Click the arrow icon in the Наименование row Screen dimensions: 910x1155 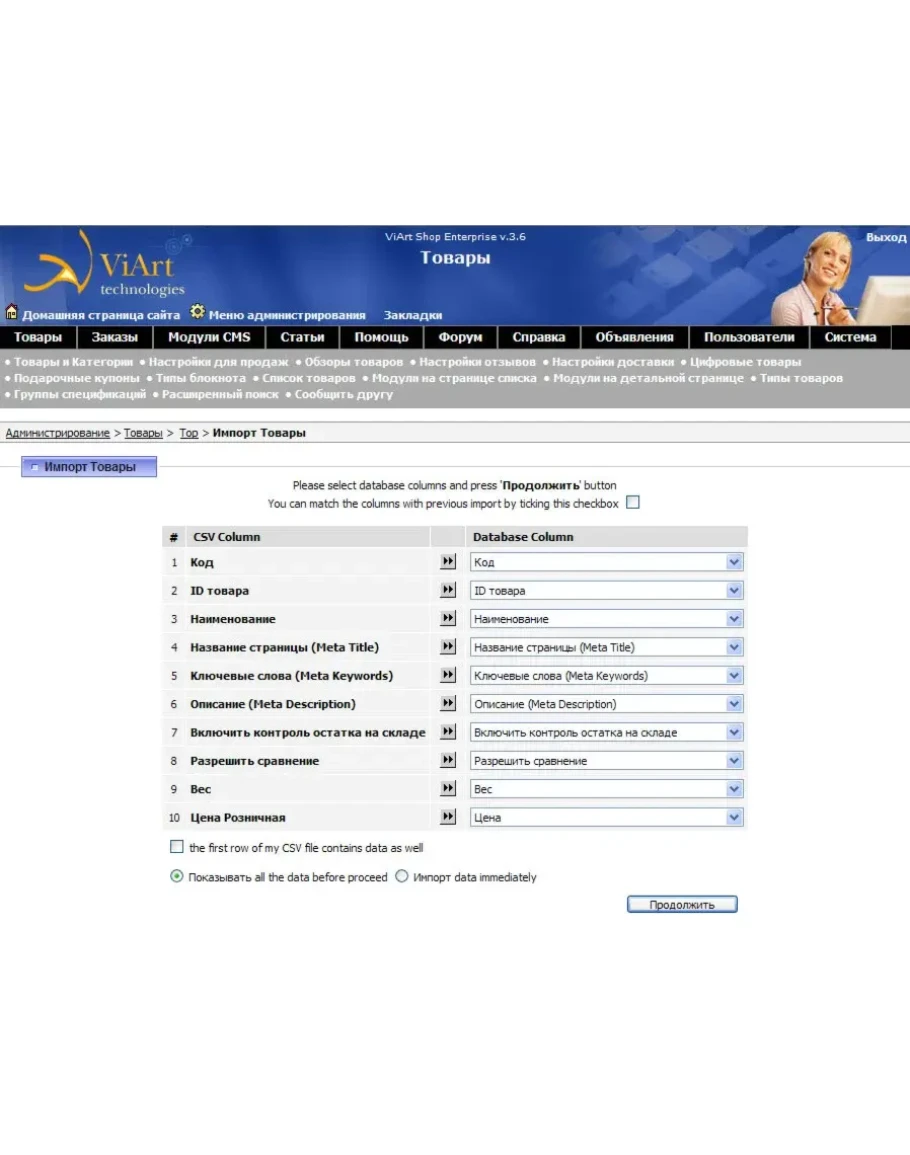(448, 619)
